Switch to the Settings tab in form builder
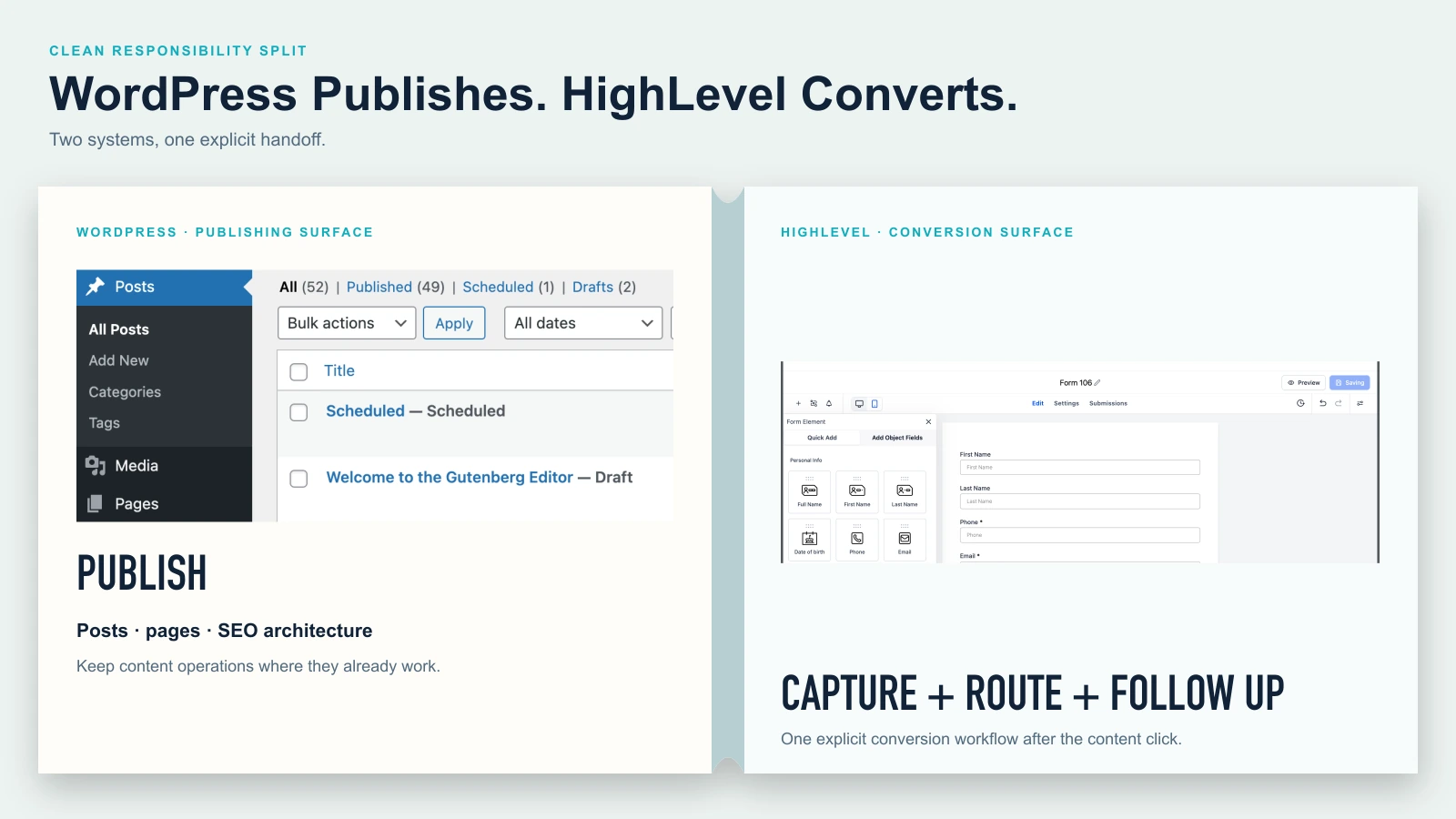Image resolution: width=1456 pixels, height=819 pixels. tap(1067, 403)
